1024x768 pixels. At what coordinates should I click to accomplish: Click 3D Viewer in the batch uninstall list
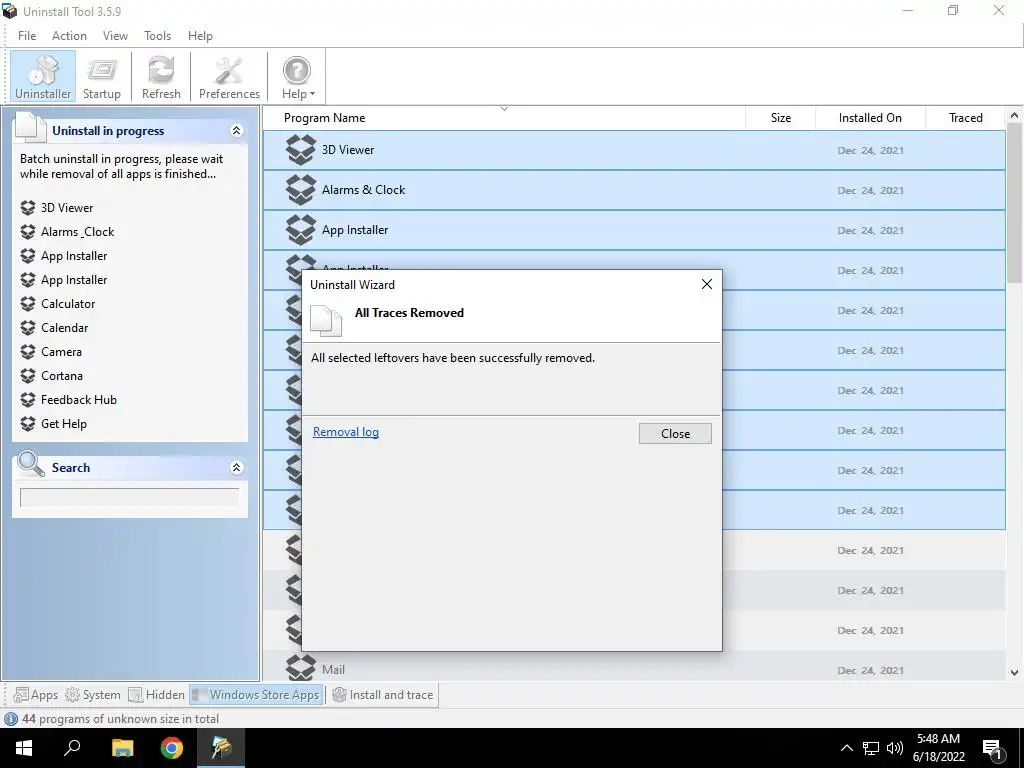(x=67, y=208)
